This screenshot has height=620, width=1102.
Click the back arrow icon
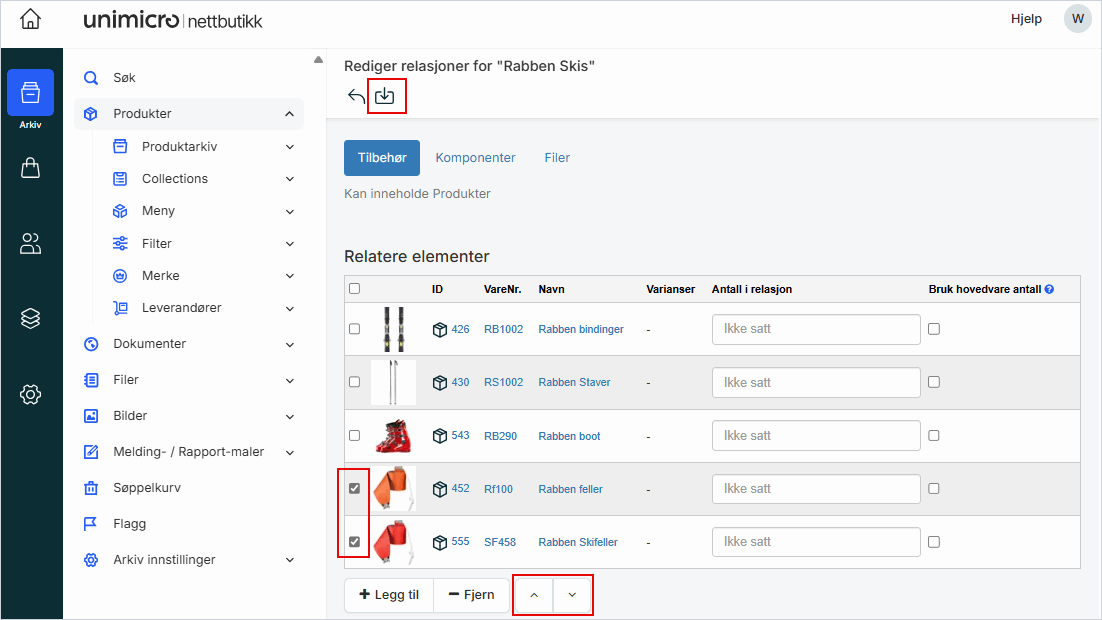(x=356, y=96)
